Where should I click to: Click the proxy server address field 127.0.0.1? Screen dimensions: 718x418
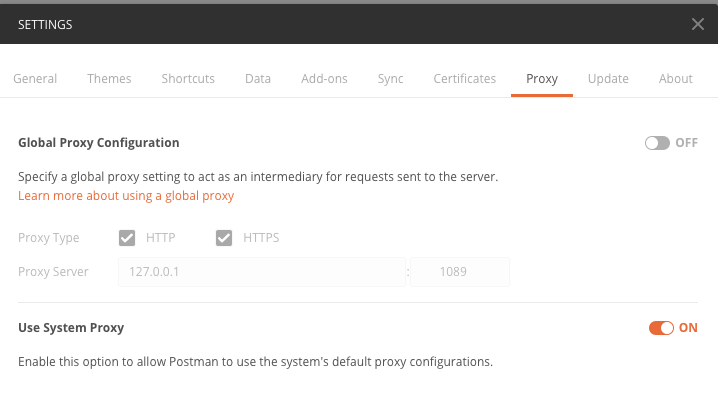click(262, 272)
